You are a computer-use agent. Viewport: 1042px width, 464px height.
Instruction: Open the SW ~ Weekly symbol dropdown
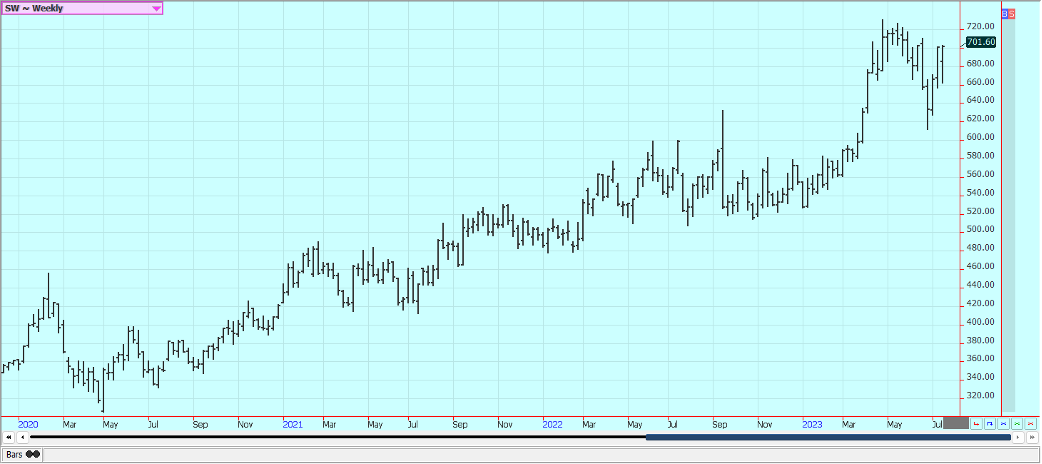pyautogui.click(x=82, y=9)
